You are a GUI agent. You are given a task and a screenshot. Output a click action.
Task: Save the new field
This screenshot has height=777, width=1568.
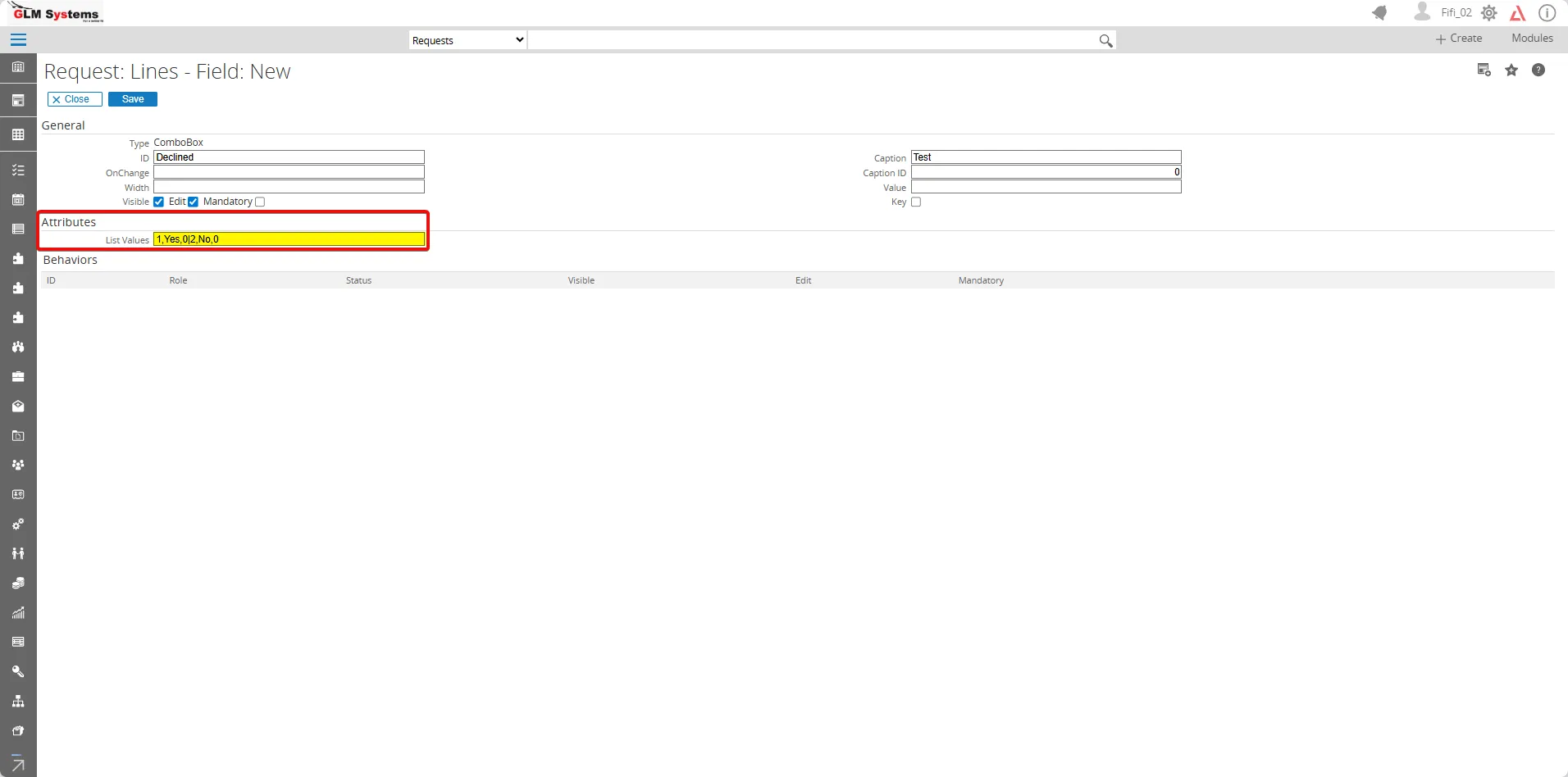click(133, 99)
